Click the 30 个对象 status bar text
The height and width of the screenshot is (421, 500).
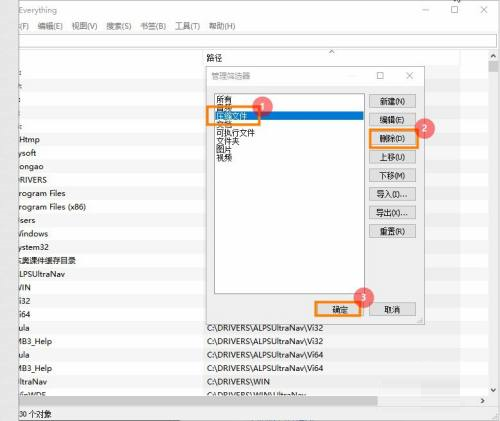point(35,414)
